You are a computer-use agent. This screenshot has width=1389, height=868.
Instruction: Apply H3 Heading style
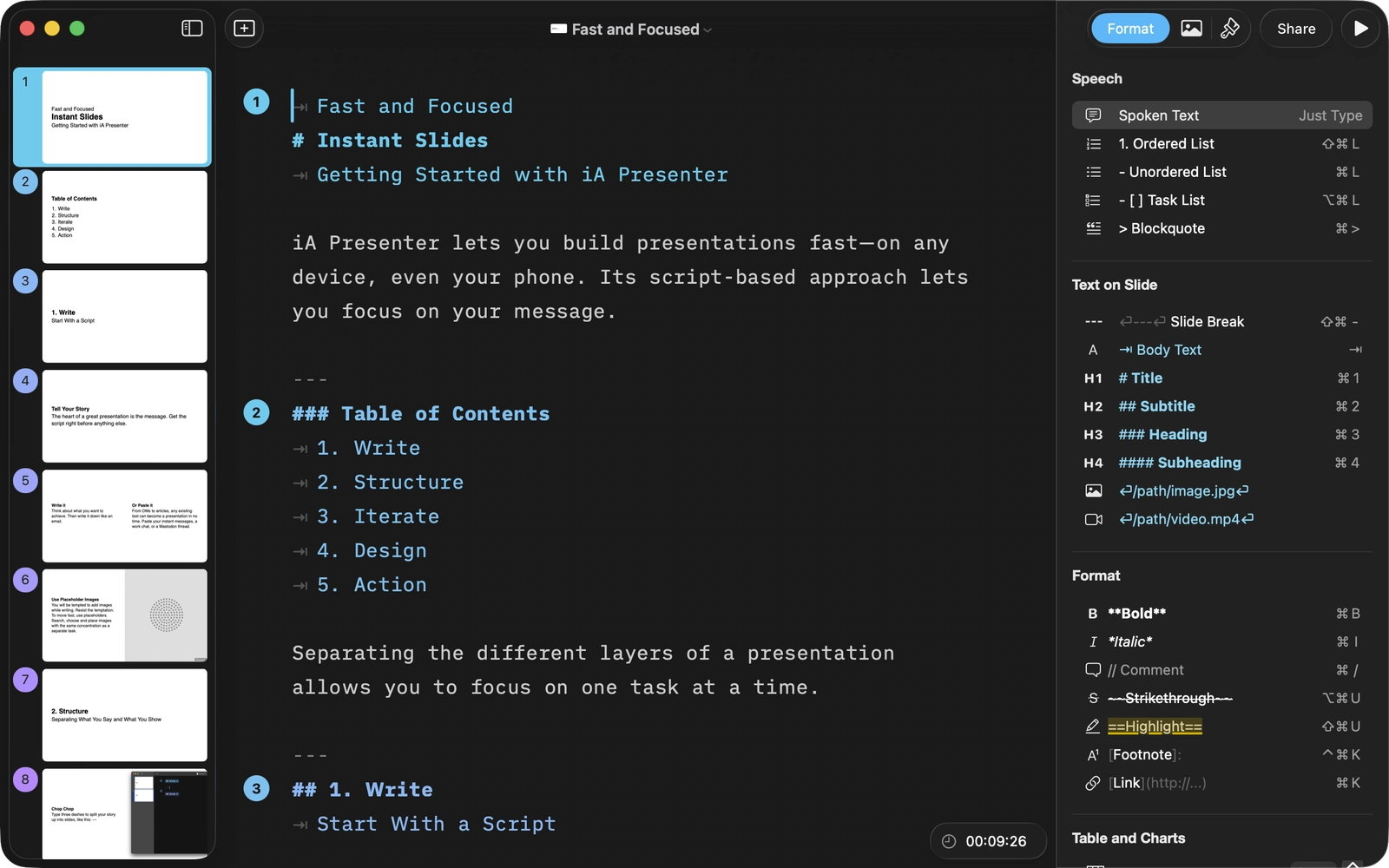(x=1222, y=434)
